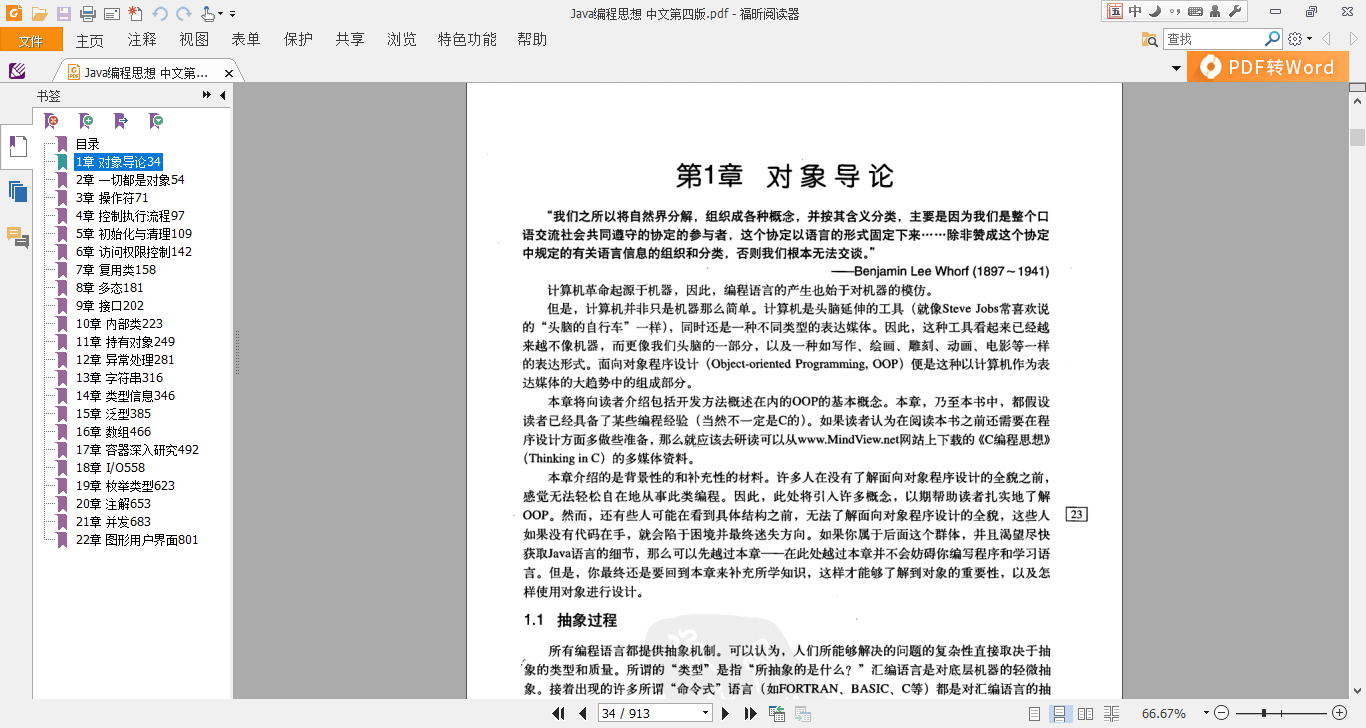This screenshot has width=1366, height=728.
Task: Open the Hand tool dropdown arrow
Action: point(221,14)
